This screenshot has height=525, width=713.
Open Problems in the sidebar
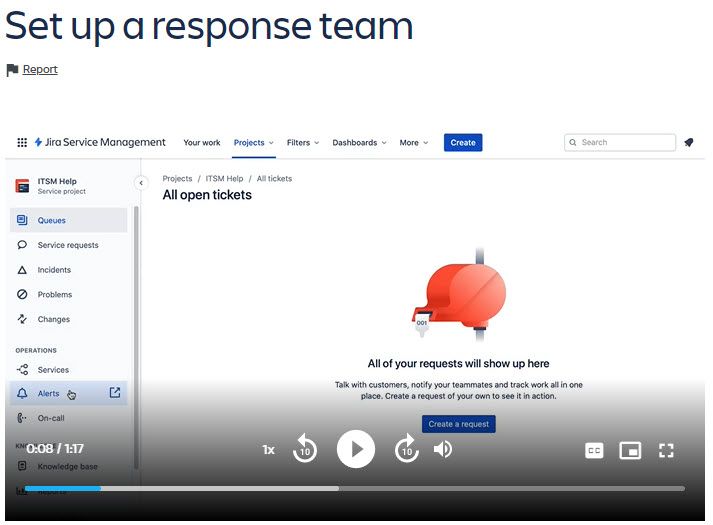pos(69,295)
